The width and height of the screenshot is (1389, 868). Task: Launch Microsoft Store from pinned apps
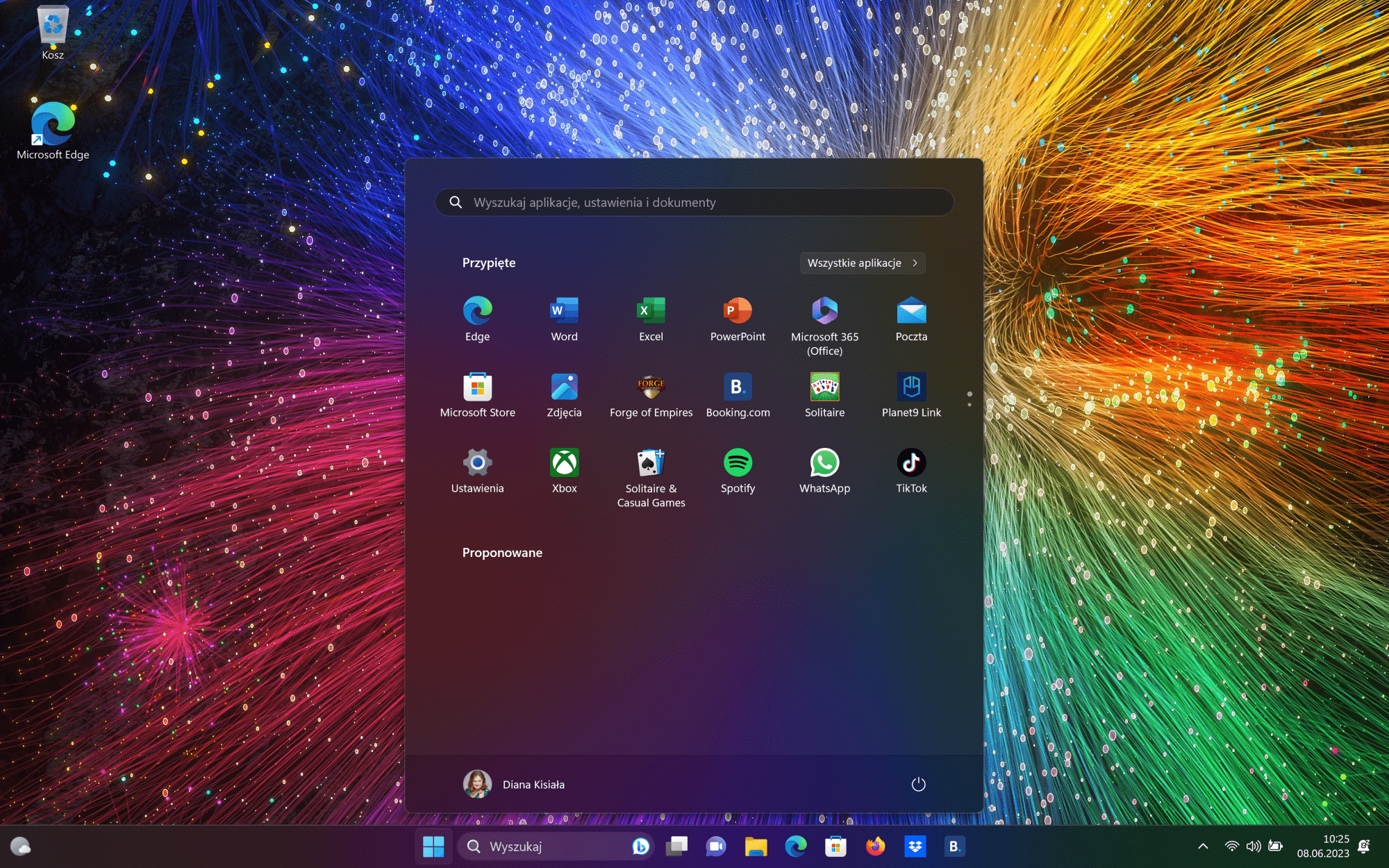point(477,396)
